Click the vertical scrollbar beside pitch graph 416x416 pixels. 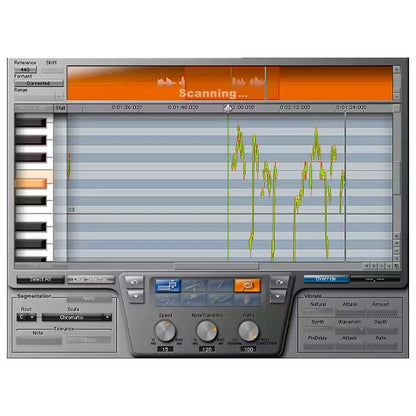[397, 178]
